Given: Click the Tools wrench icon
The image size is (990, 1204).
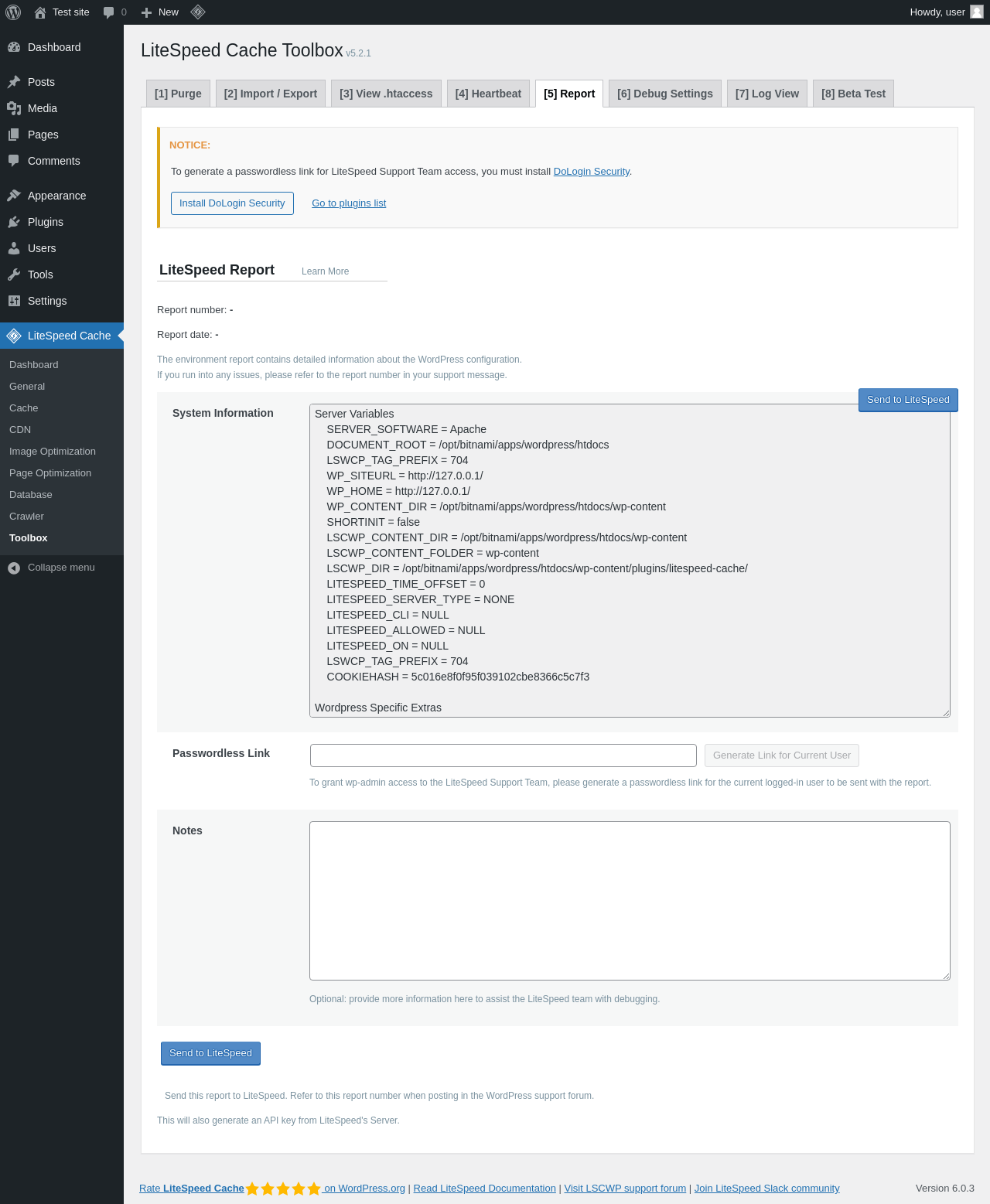Looking at the screenshot, I should (x=14, y=275).
